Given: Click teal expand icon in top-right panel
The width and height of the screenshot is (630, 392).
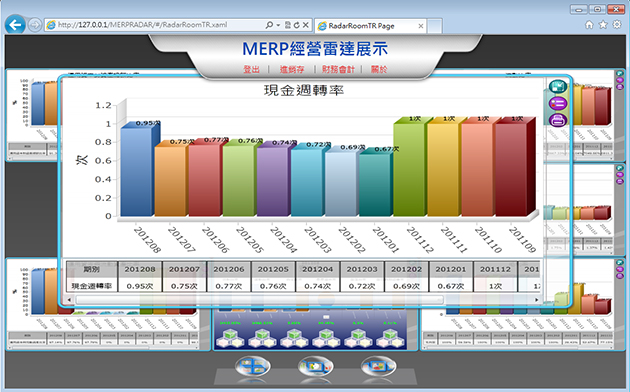Looking at the screenshot, I should [x=620, y=74].
